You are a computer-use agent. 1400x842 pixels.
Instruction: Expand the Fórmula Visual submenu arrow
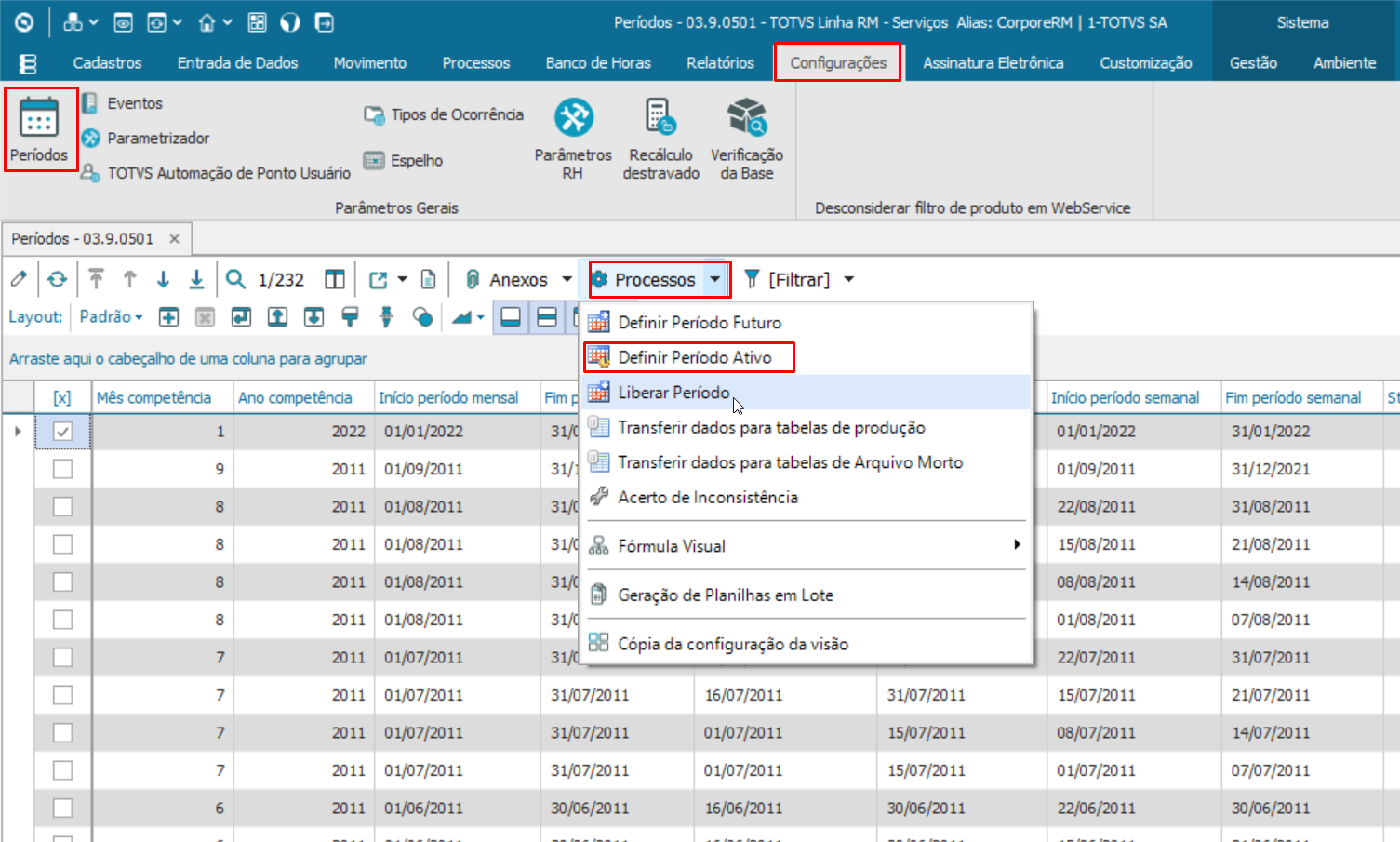point(1017,545)
